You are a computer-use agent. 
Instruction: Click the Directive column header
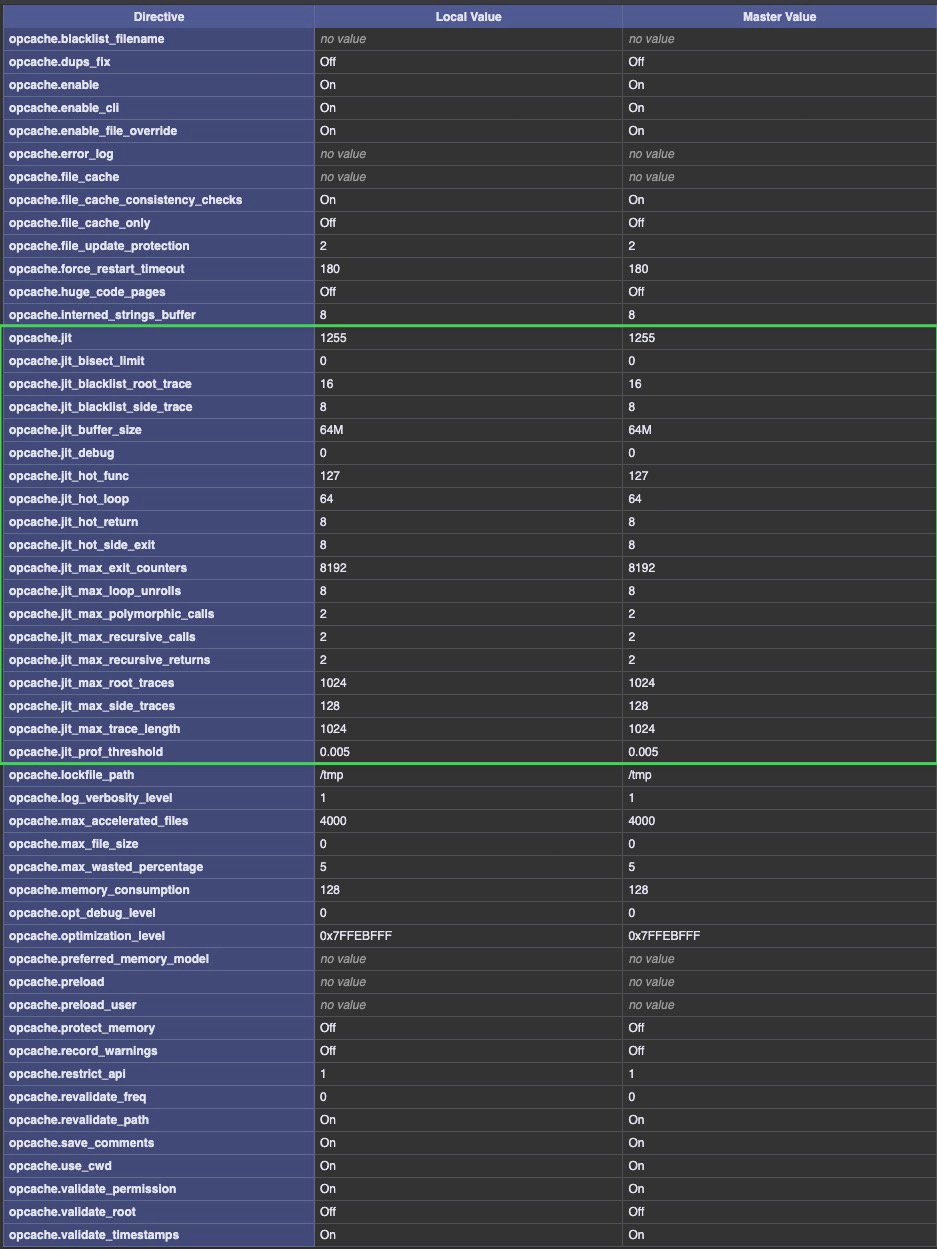[157, 16]
